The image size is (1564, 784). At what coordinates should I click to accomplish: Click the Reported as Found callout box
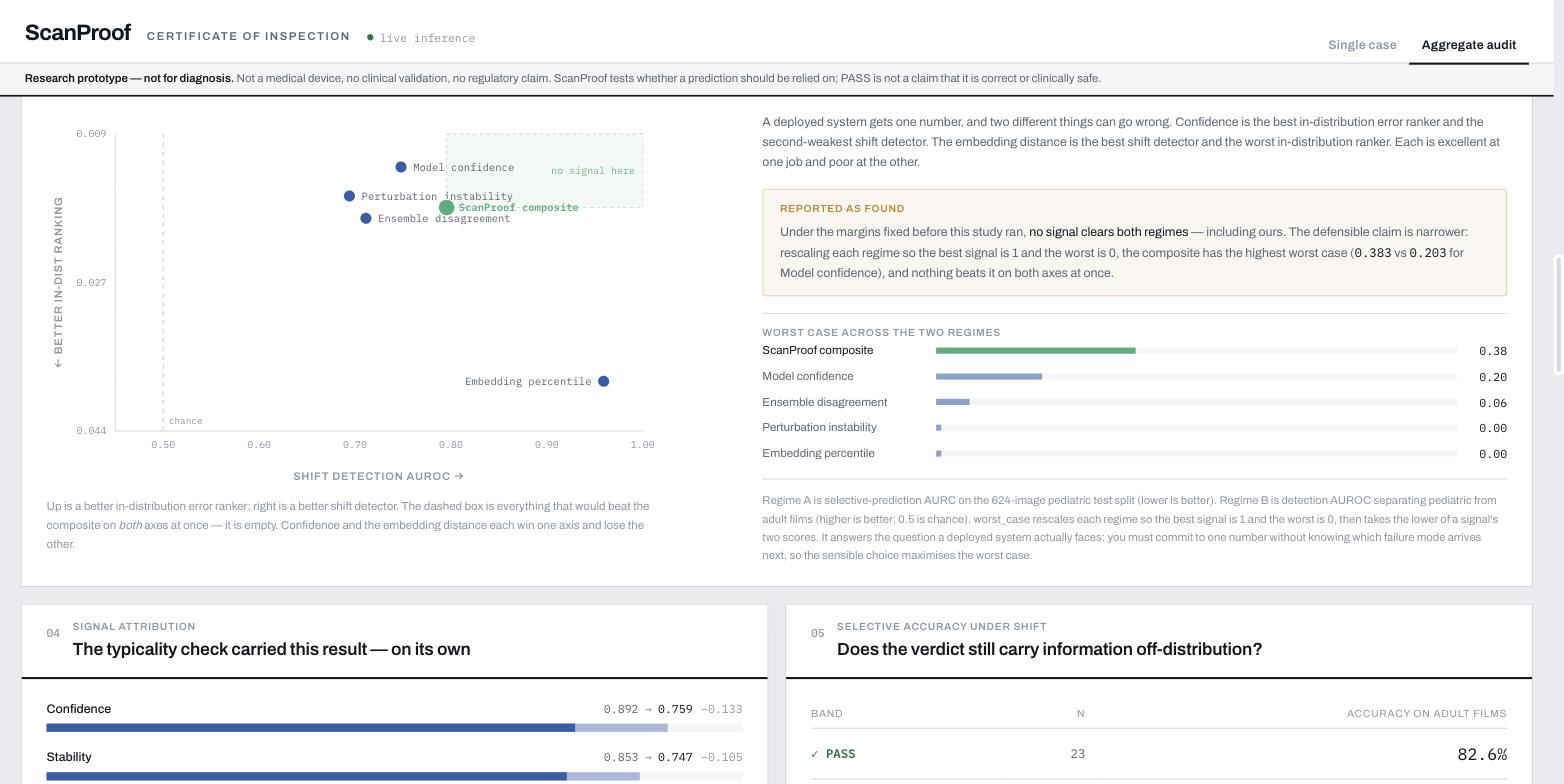[1134, 243]
